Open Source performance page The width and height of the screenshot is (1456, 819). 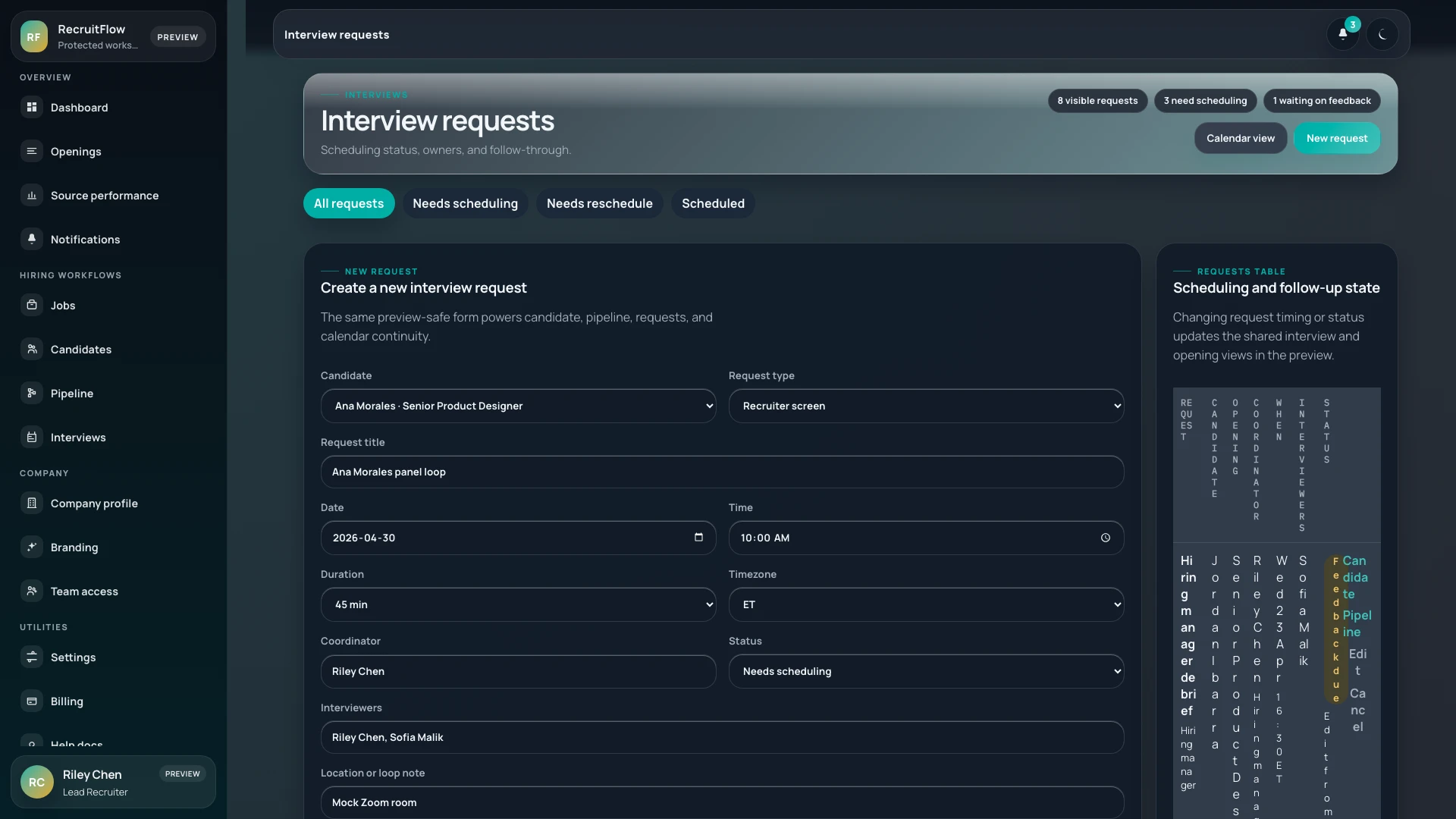point(113,195)
